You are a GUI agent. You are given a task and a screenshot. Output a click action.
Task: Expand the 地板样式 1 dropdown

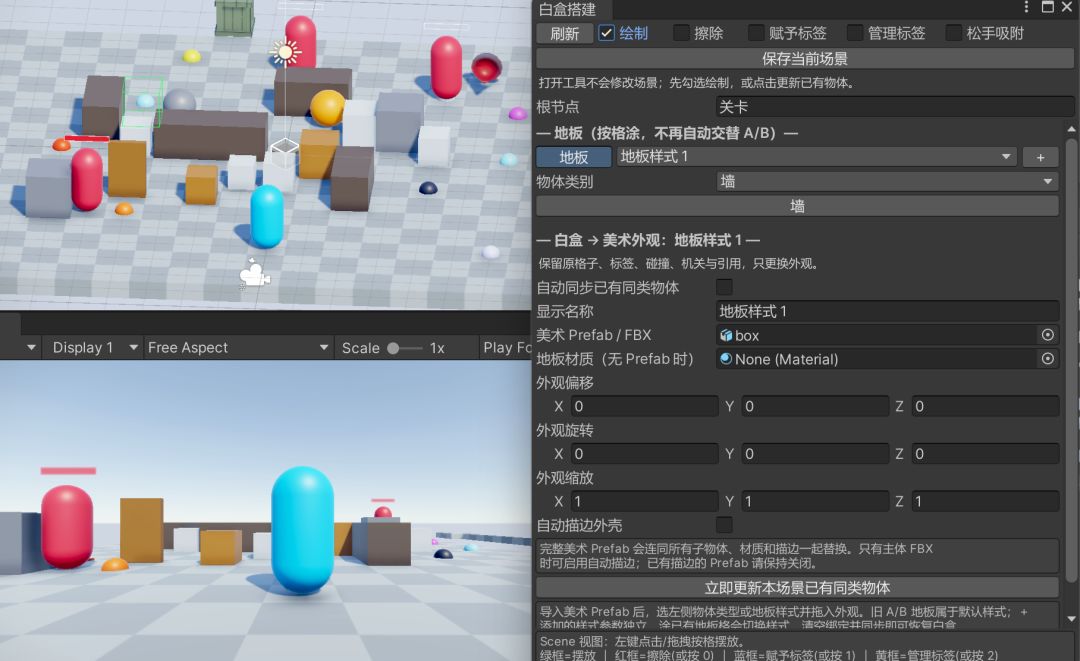coord(816,157)
